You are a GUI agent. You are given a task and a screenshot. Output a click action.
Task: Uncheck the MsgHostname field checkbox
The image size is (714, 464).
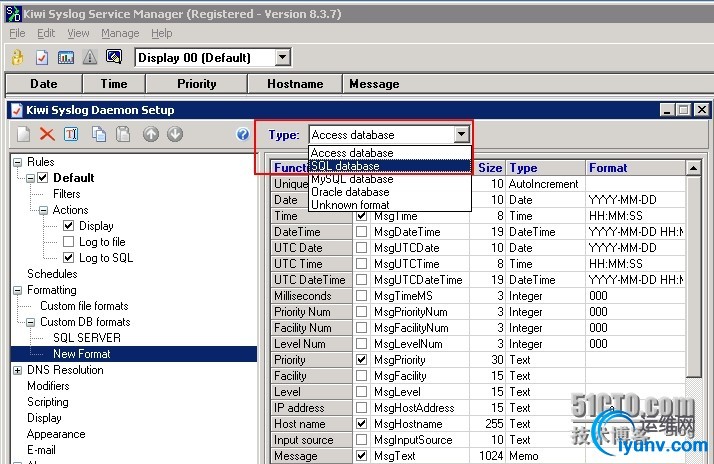click(x=362, y=423)
